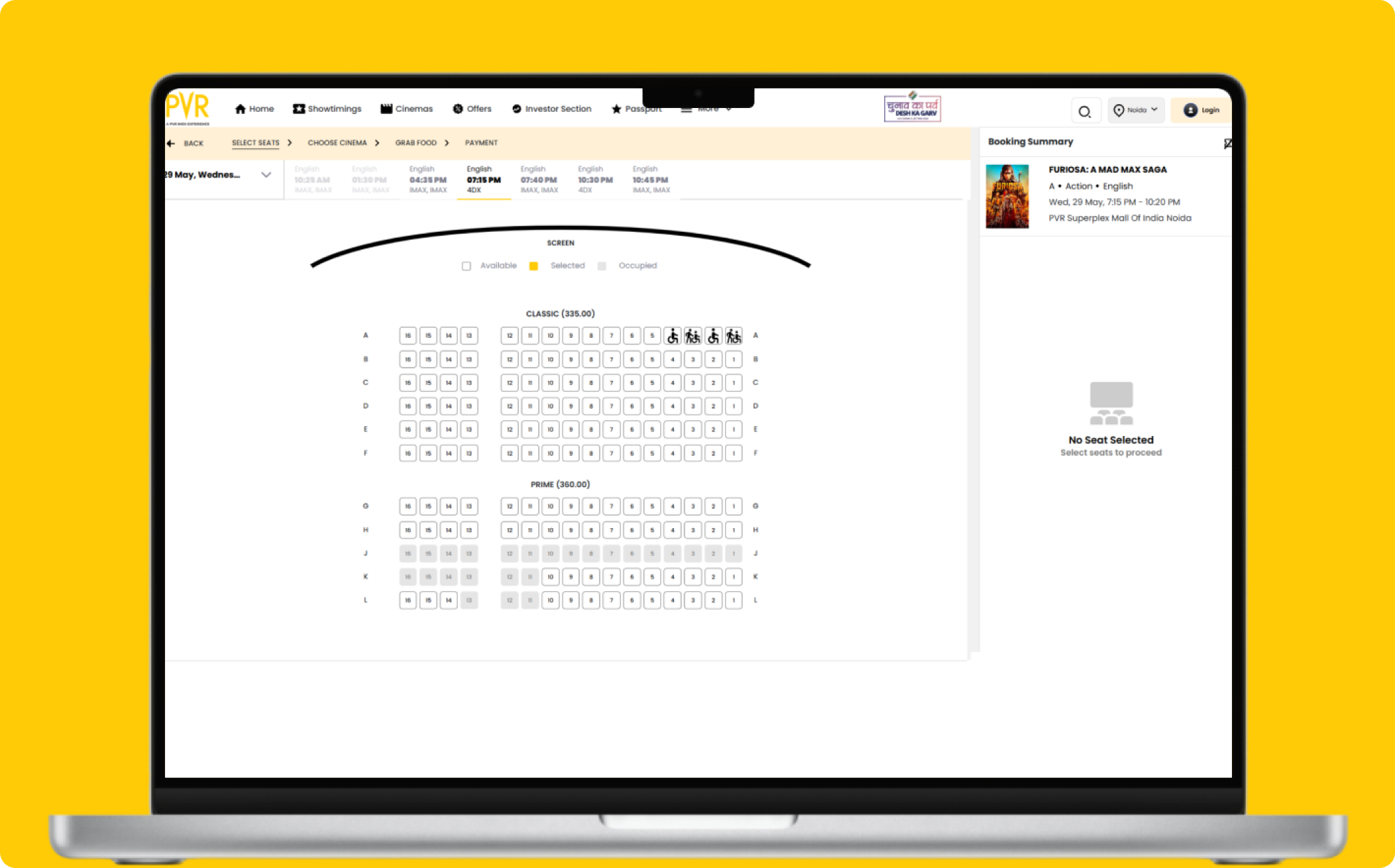Screen dimensions: 1395x868
Task: Open Investor Section from the nav
Action: tap(551, 109)
